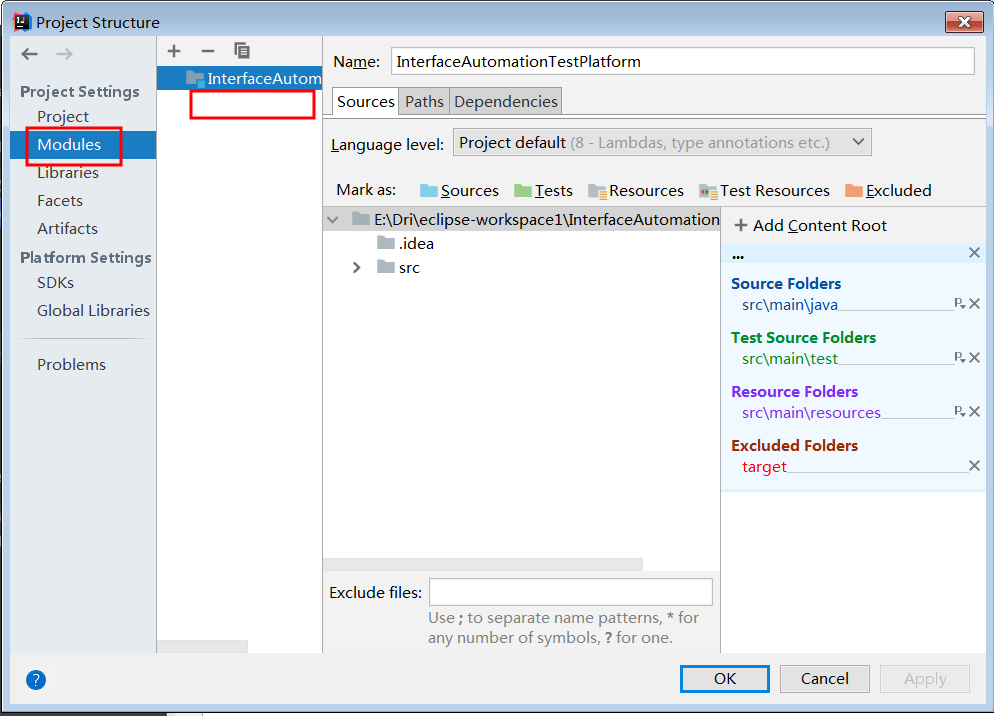
Task: Switch to the Dependencies tab
Action: [506, 101]
